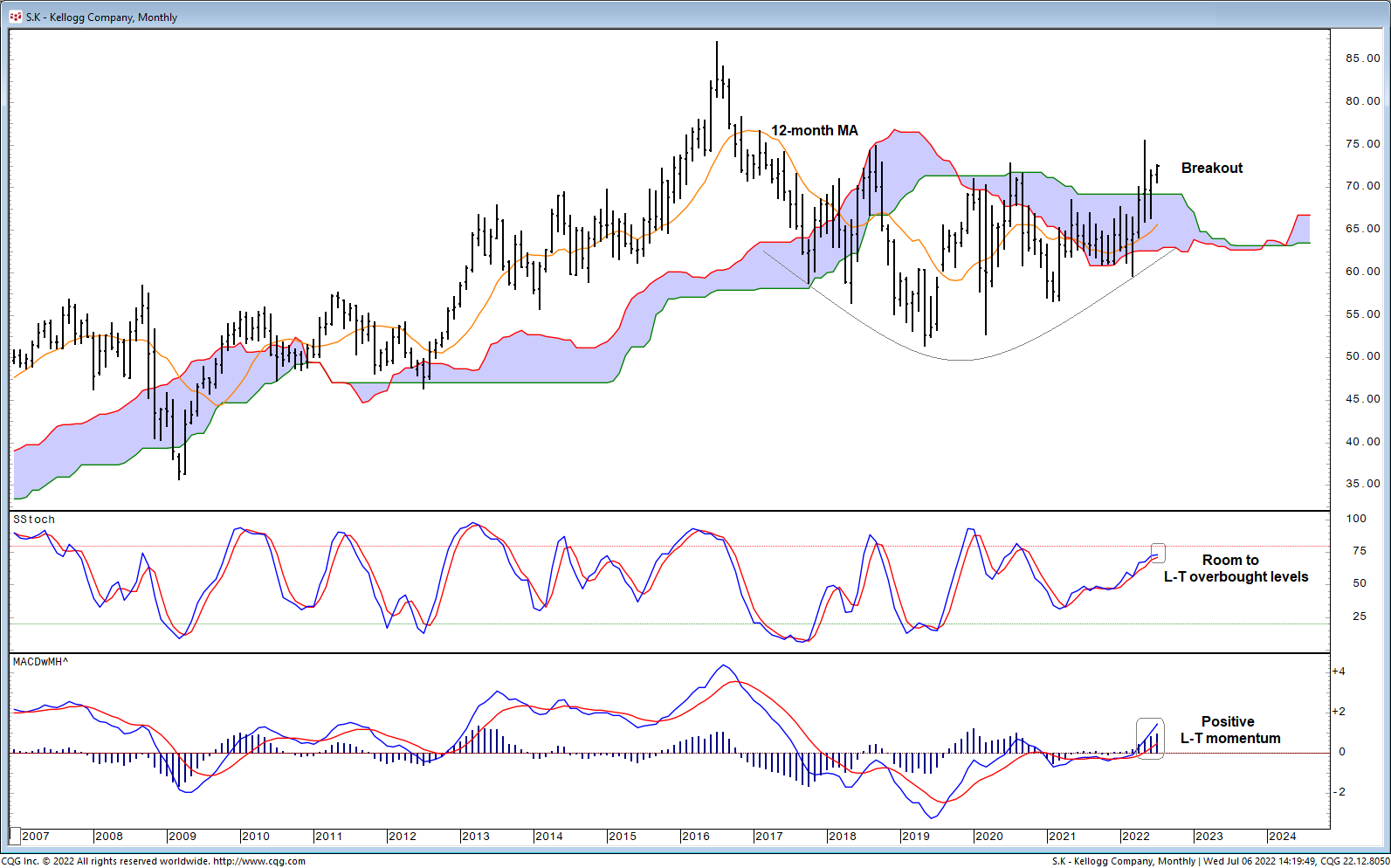Screen dimensions: 1391x868
Task: Click the 65.00 price axis label
Action: click(x=1363, y=229)
